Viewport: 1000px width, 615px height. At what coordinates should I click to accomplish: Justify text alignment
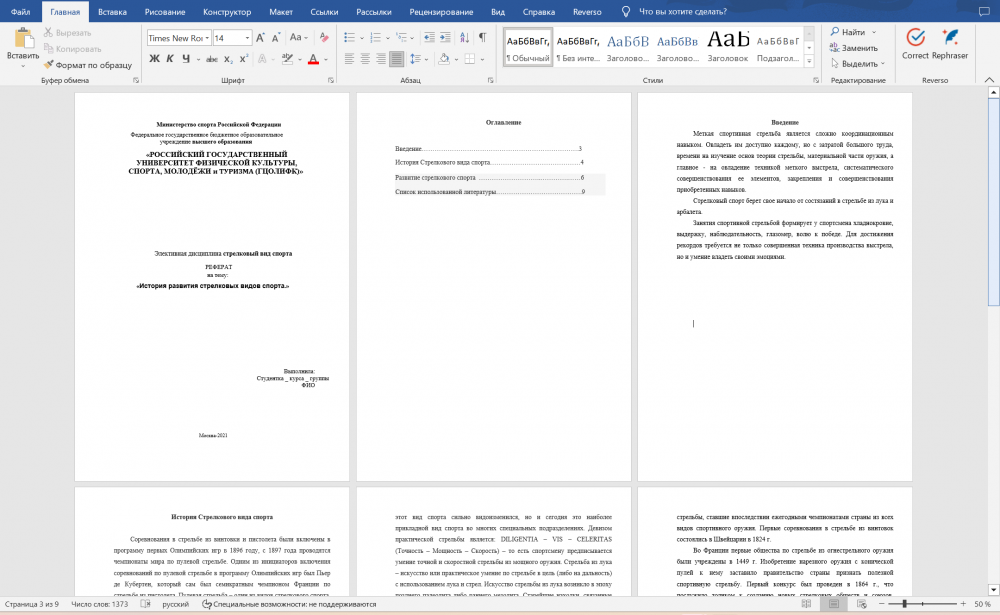click(397, 59)
